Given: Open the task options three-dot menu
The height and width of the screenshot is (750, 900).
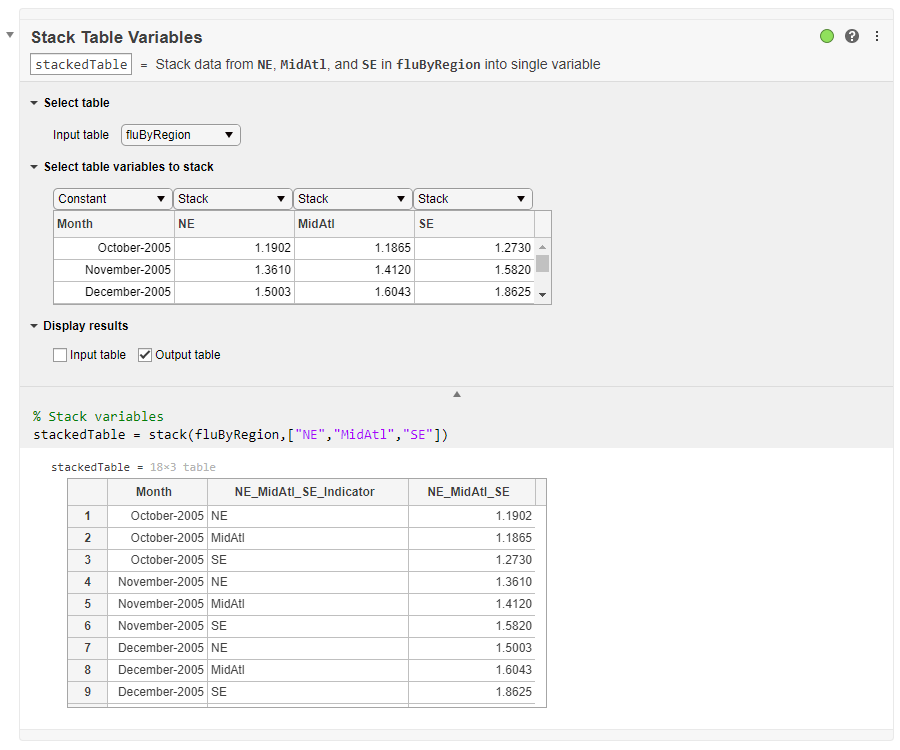Looking at the screenshot, I should (x=876, y=36).
